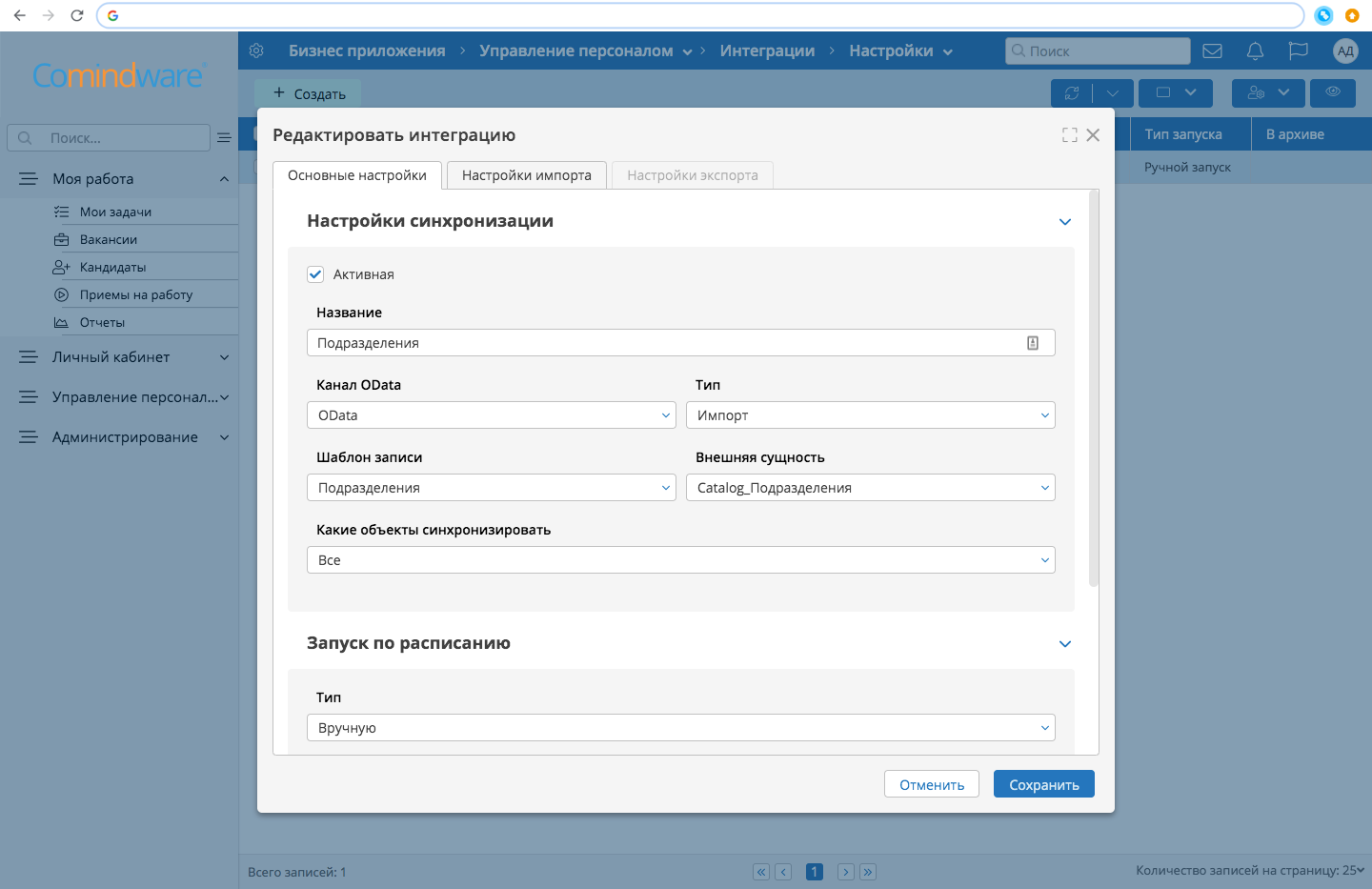Open the АД user avatar menu
1372x889 pixels.
1344,51
